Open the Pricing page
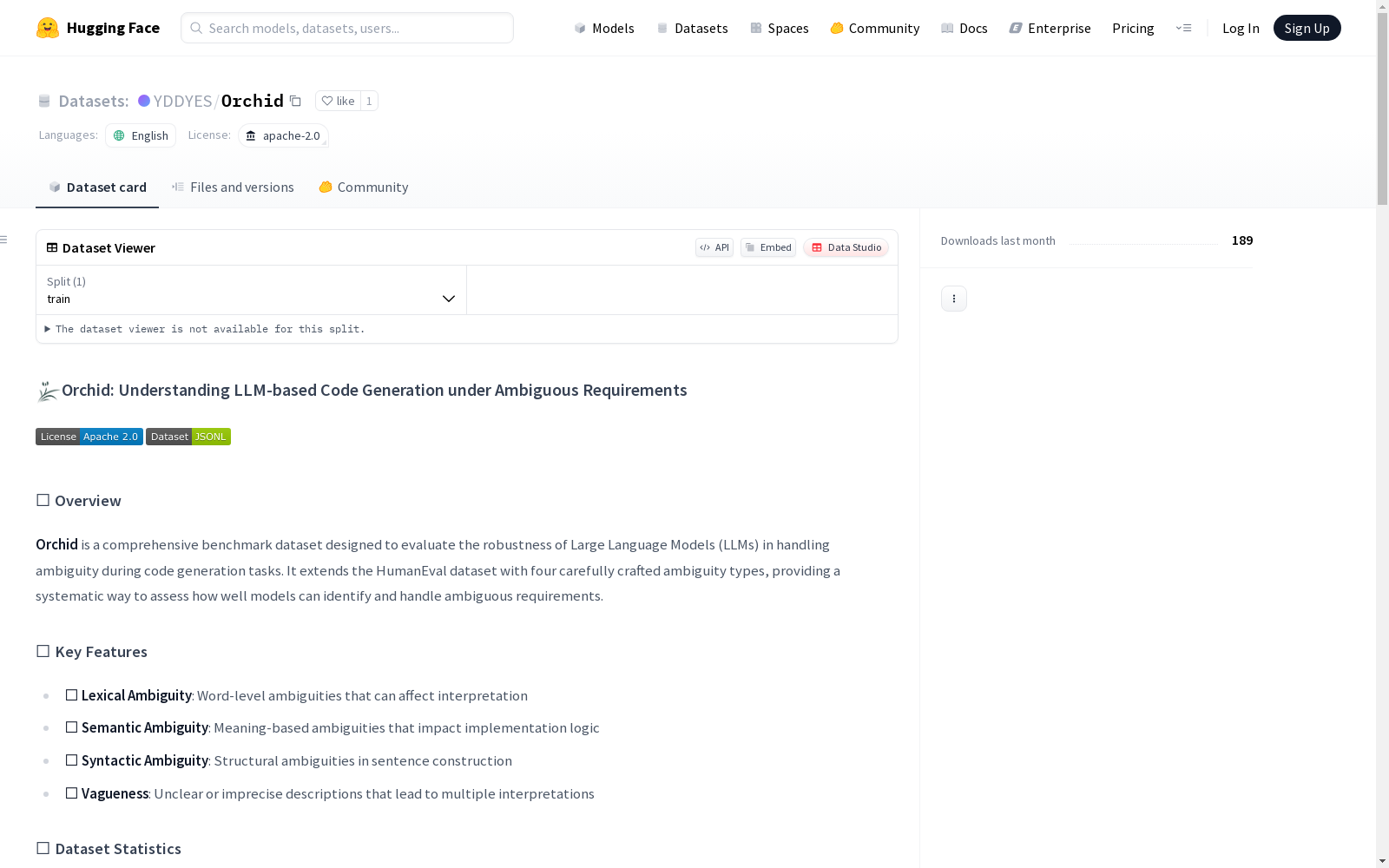The height and width of the screenshot is (868, 1389). click(x=1133, y=28)
